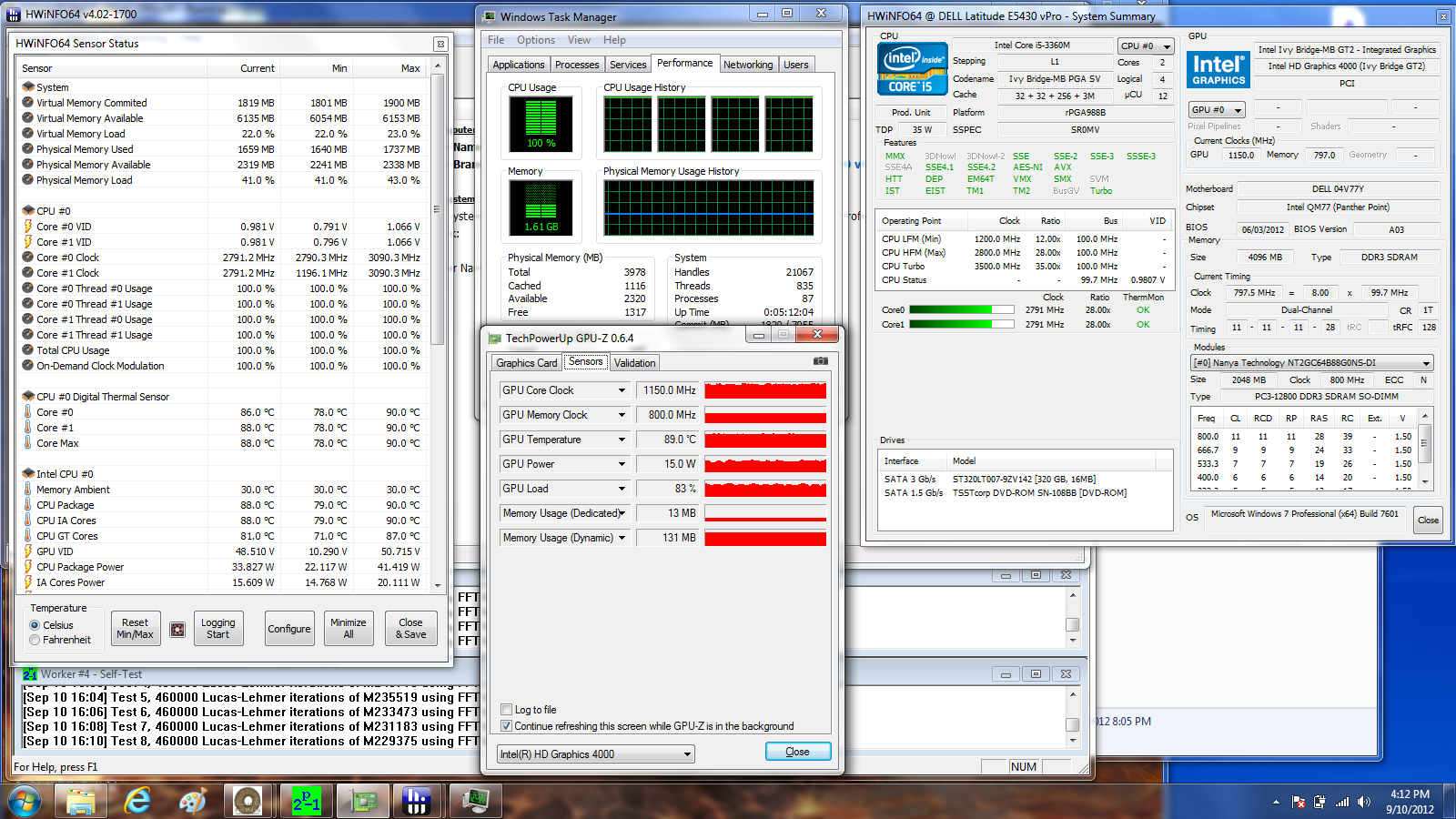1456x819 pixels.
Task: Click the Reset Min/Max button
Action: tap(135, 629)
